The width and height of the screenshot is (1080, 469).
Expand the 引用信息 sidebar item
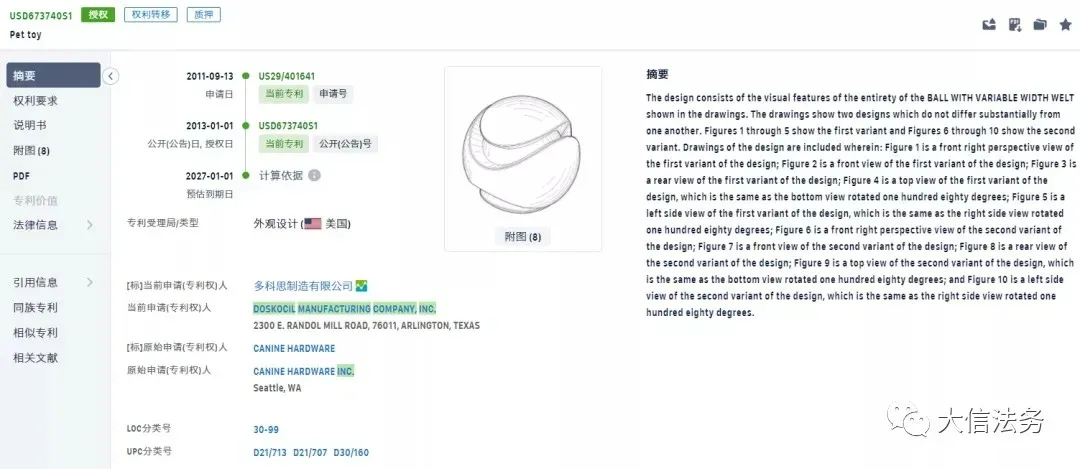coord(53,282)
